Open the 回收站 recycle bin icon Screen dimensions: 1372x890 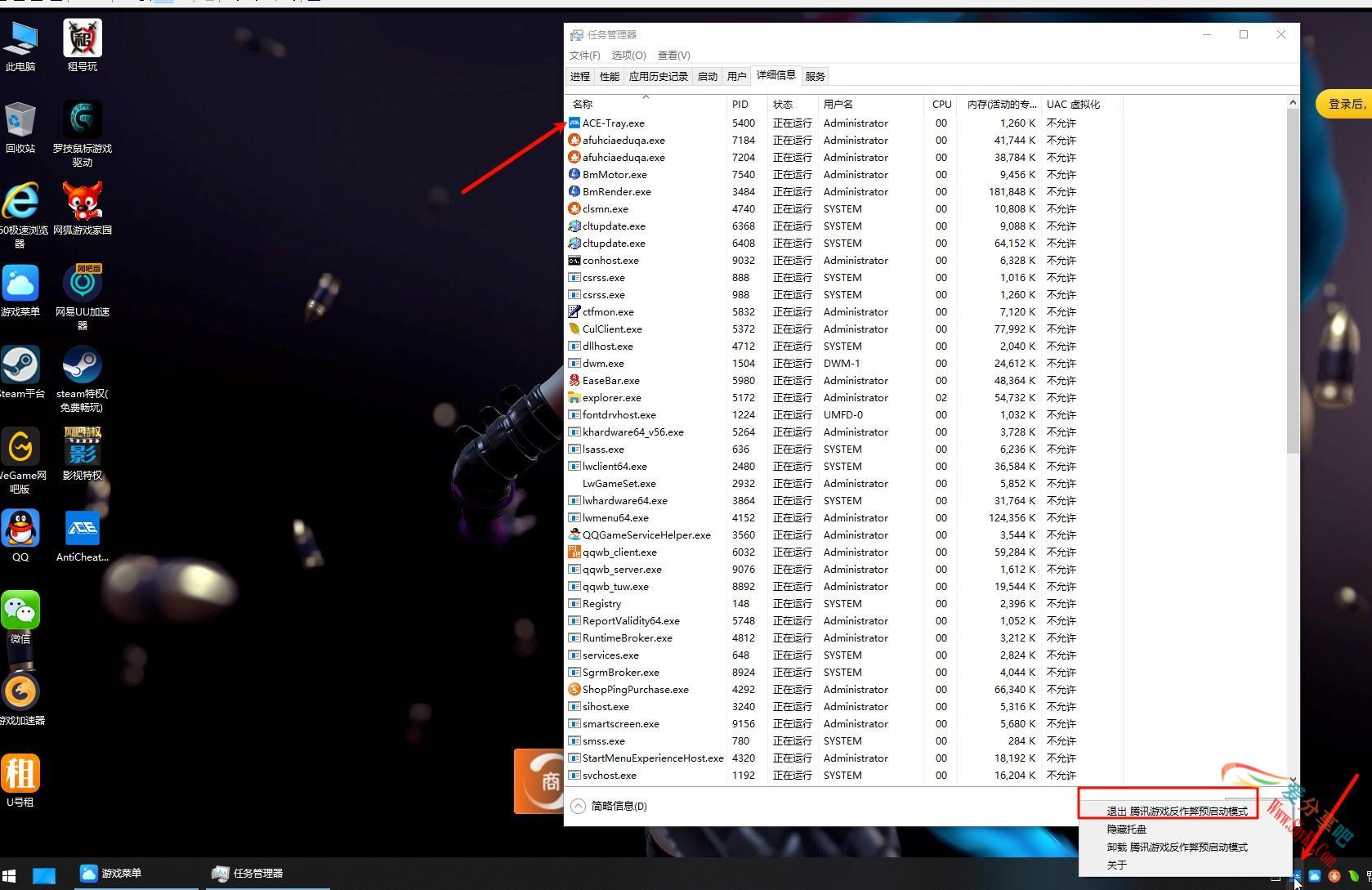point(20,120)
